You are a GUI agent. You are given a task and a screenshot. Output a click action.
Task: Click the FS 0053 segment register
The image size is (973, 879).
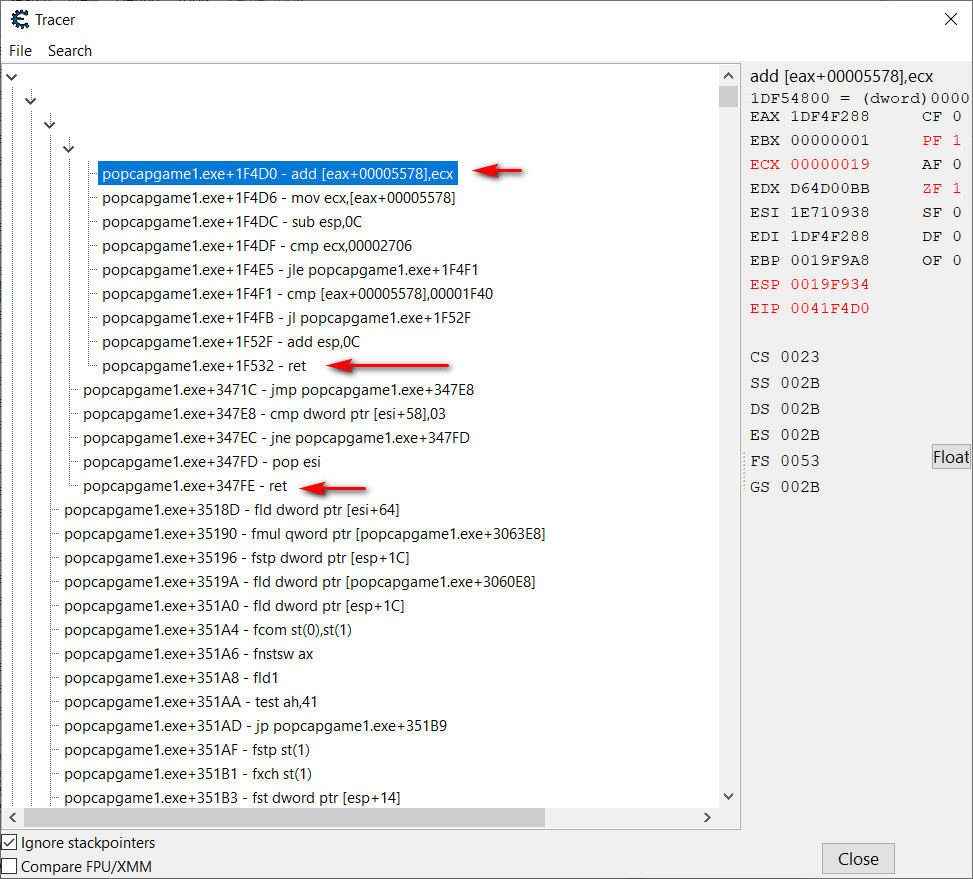click(785, 461)
